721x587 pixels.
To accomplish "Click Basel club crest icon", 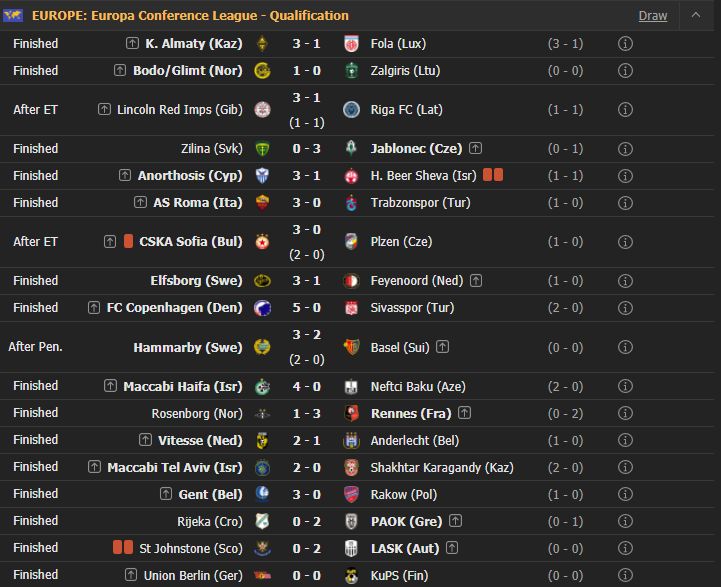I will pos(351,347).
